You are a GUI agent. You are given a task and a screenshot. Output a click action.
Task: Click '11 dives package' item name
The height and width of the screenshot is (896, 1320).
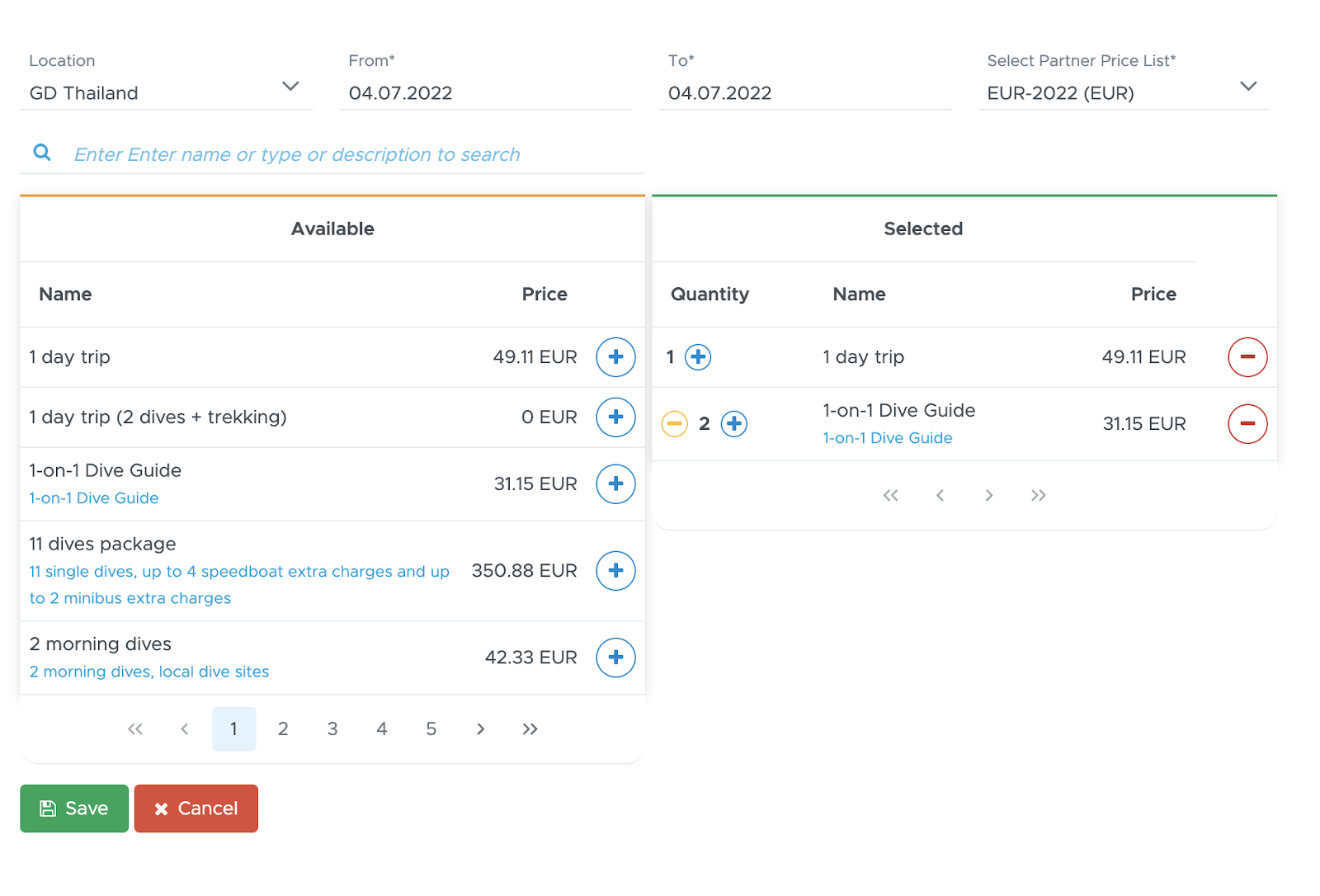tap(103, 545)
